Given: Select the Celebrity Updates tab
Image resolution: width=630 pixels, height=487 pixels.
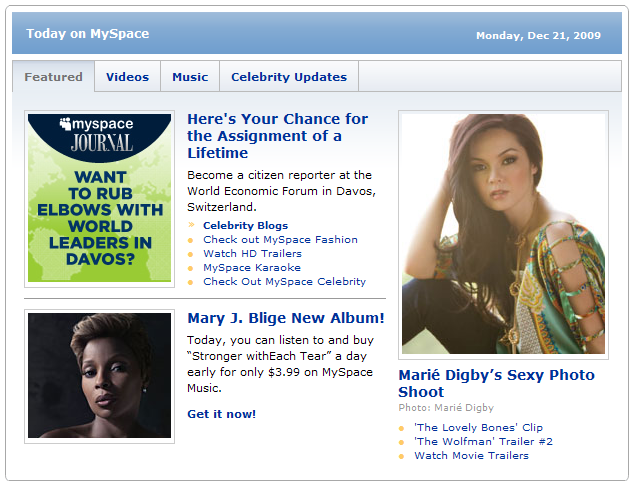Looking at the screenshot, I should (289, 77).
